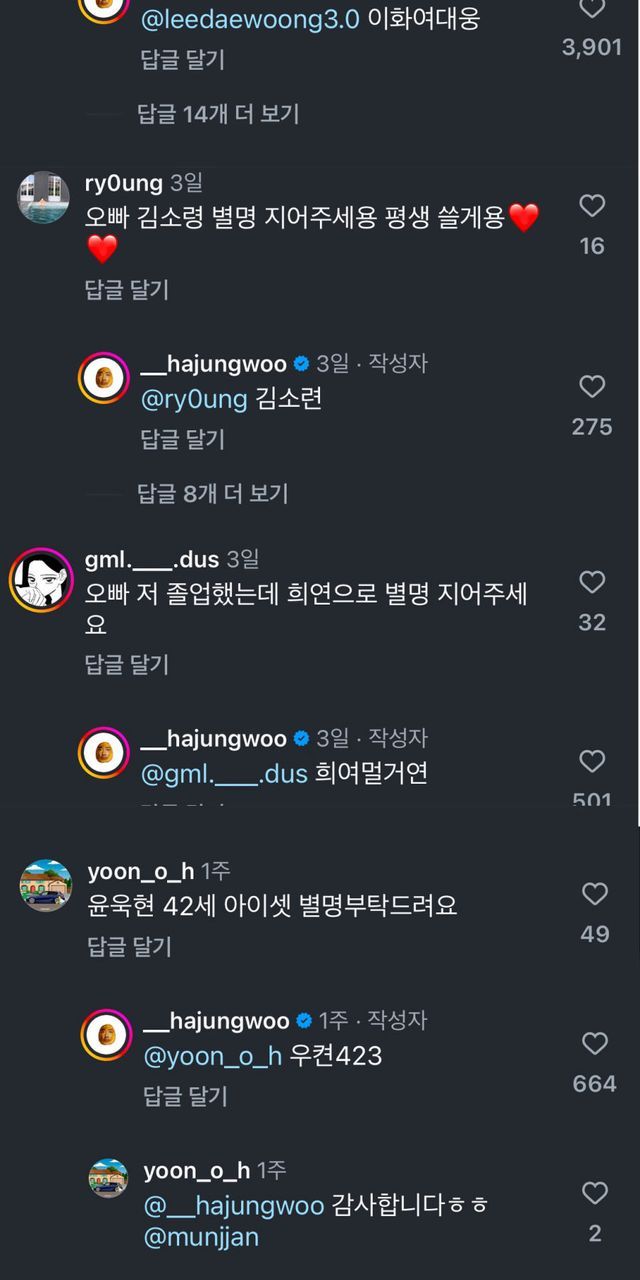Screen dimensions: 640x1280
Task: Tap the @yoon_o_h mention in 우켠423 reply
Action: click(x=213, y=1056)
